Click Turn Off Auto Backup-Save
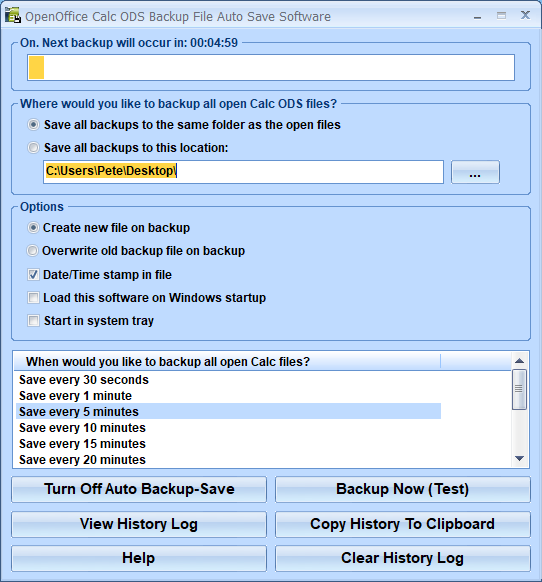This screenshot has width=542, height=582. click(139, 489)
